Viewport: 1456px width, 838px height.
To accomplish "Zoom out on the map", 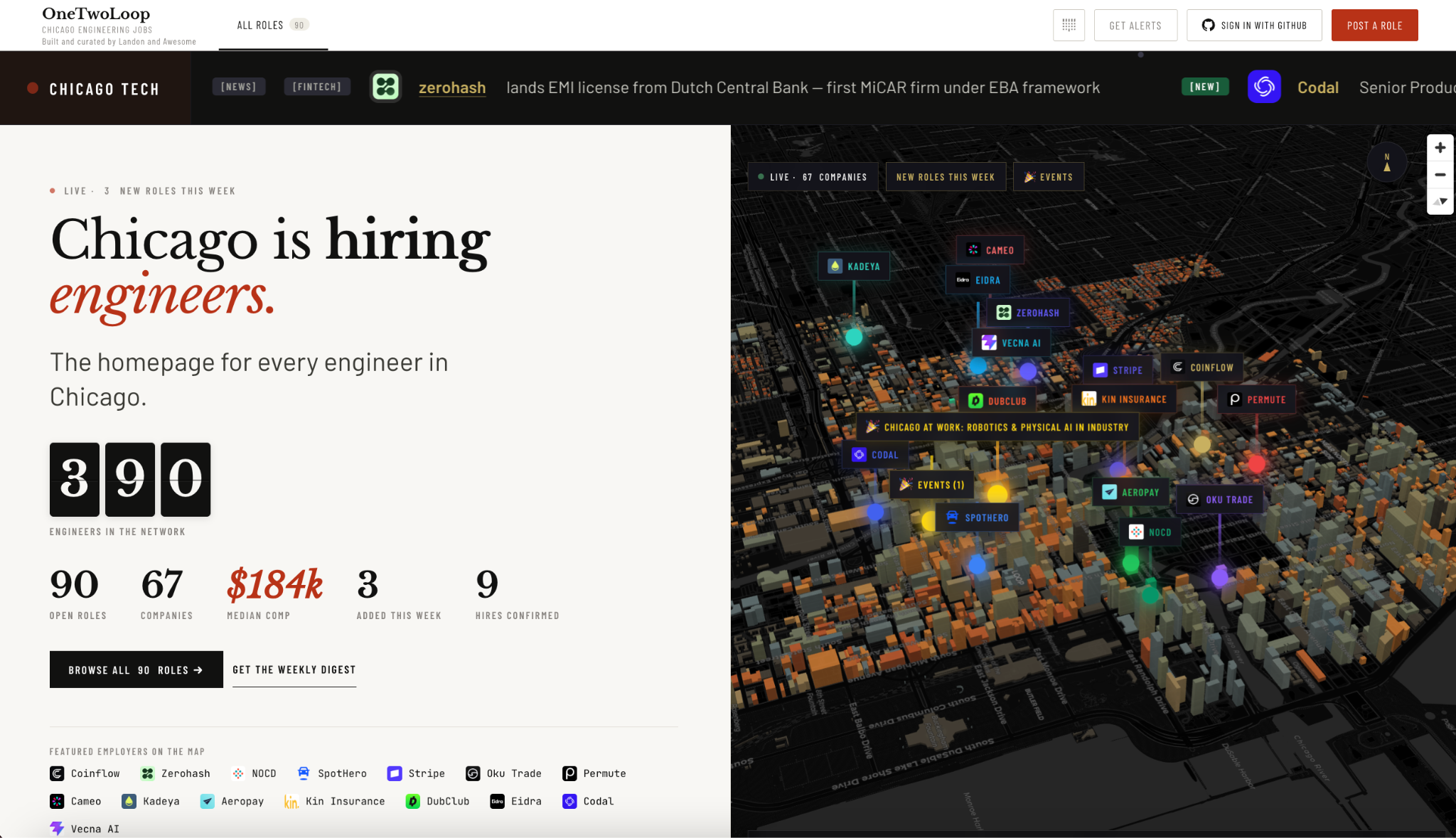I will (1440, 175).
